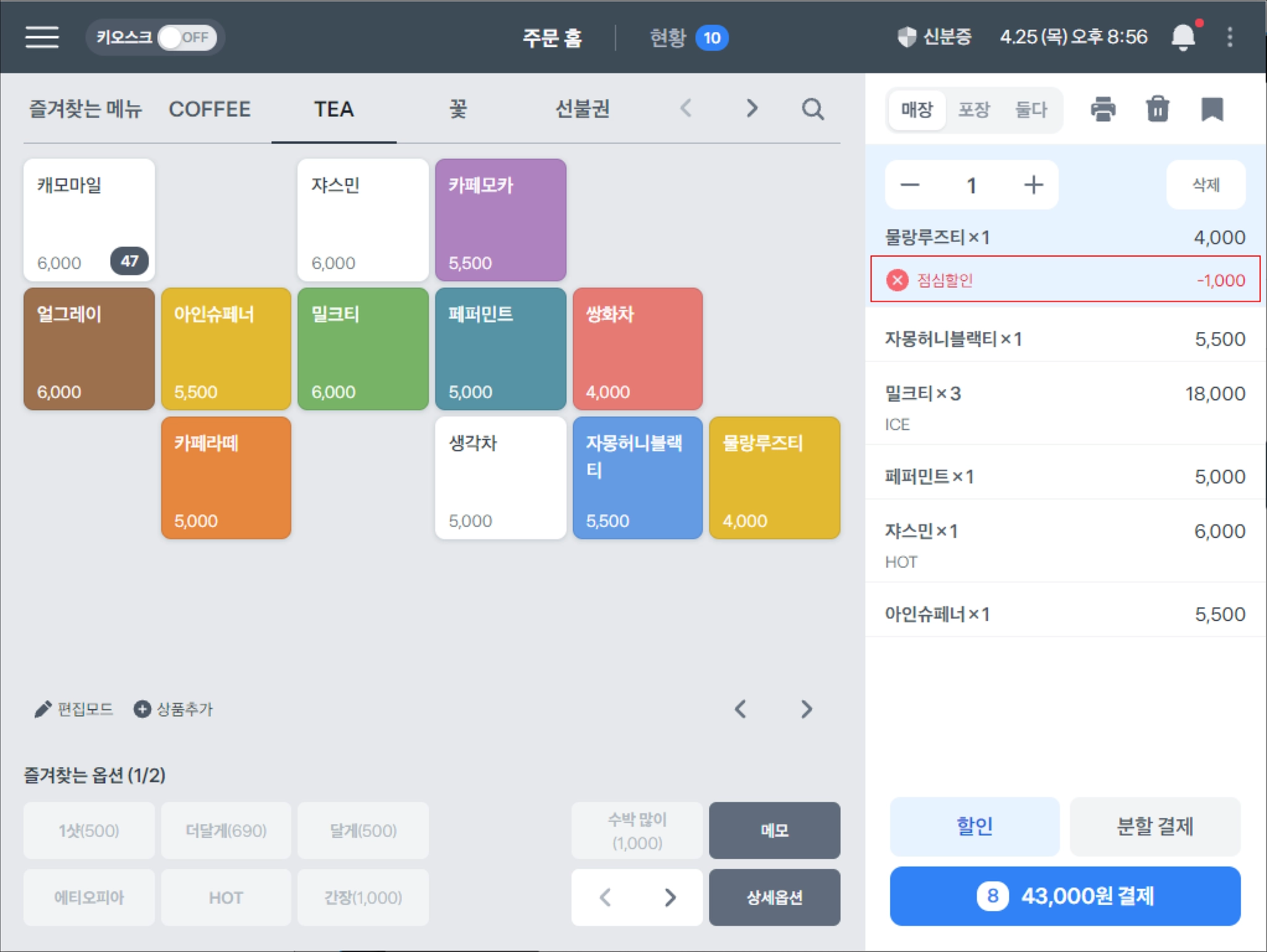1267x952 pixels.
Task: Click the 편집모드 pencil icon
Action: click(x=43, y=709)
